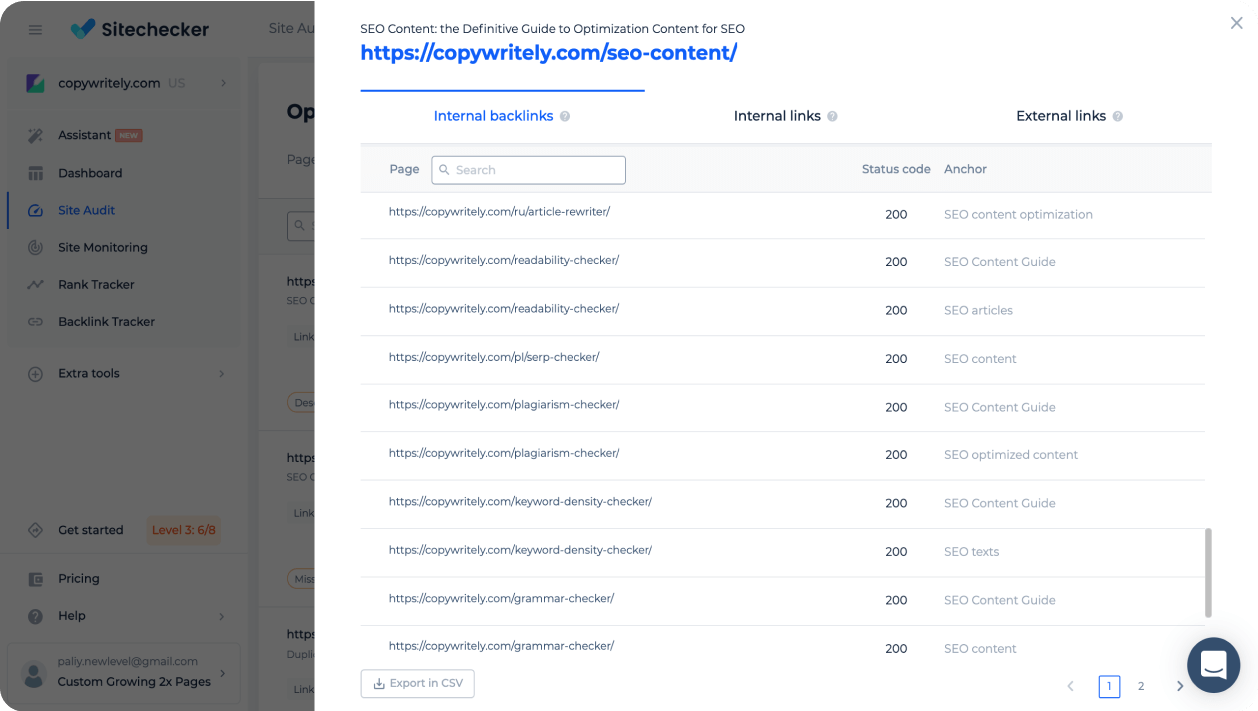This screenshot has height=711, width=1258.
Task: Click the Dashboard sidebar icon
Action: [36, 173]
